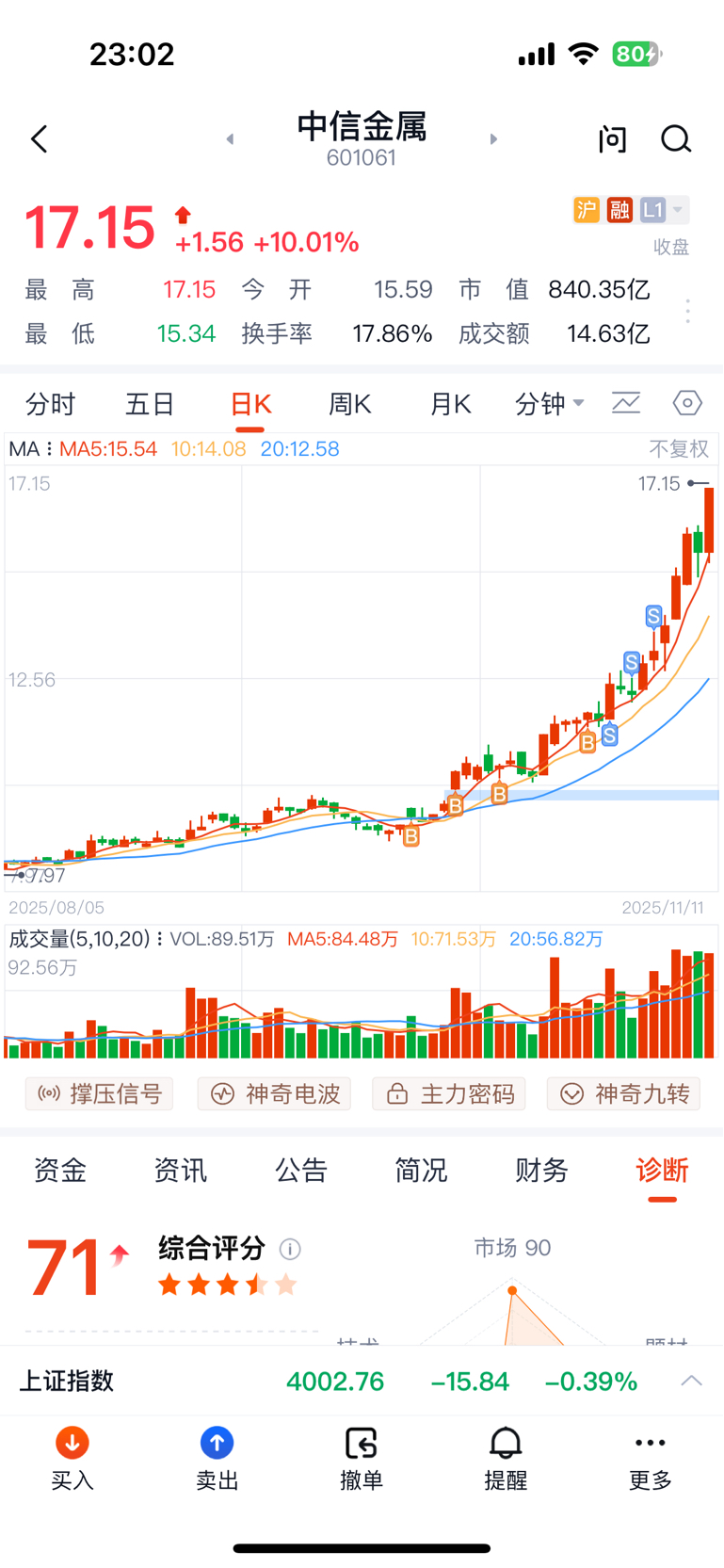This screenshot has height=1568, width=724.
Task: Open the 分钟 interval dropdown
Action: click(550, 405)
